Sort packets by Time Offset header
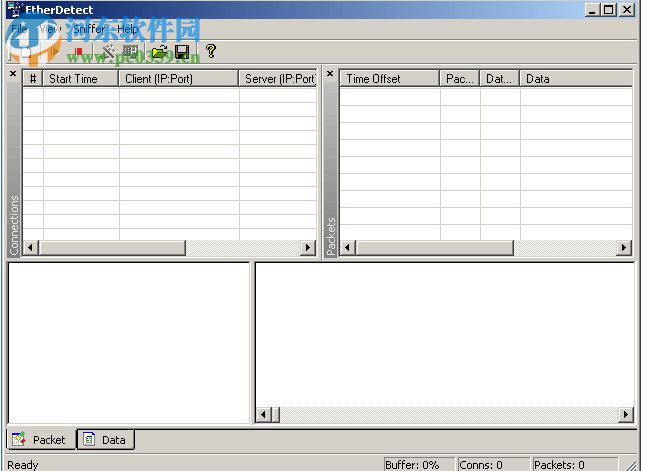This screenshot has width=646, height=471. pyautogui.click(x=389, y=79)
